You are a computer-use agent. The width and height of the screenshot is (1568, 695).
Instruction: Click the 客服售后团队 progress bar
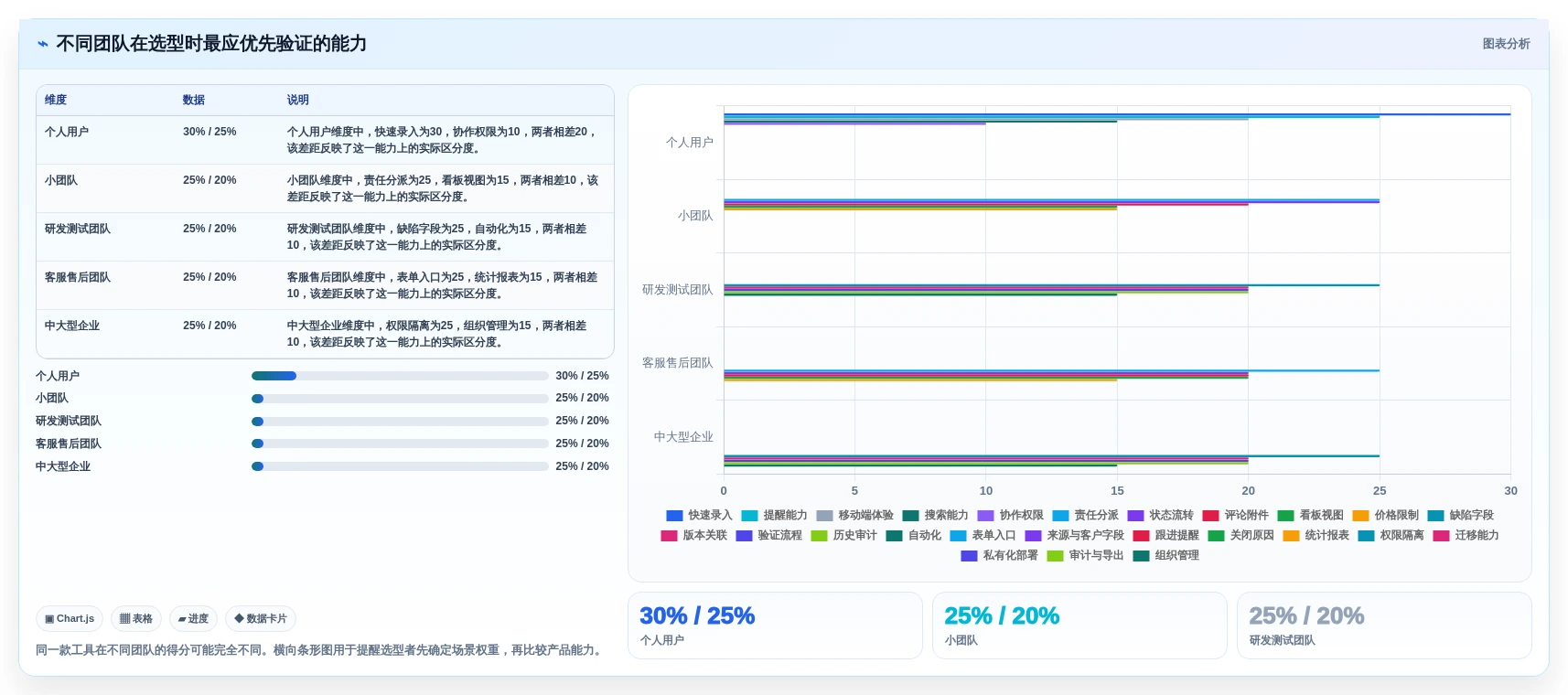click(400, 444)
